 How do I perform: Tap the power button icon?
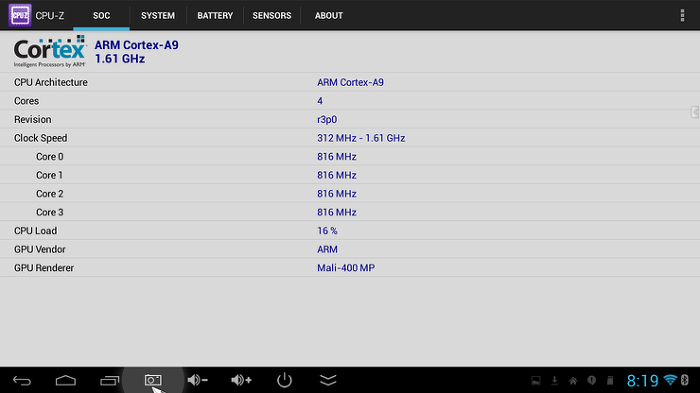coord(284,380)
